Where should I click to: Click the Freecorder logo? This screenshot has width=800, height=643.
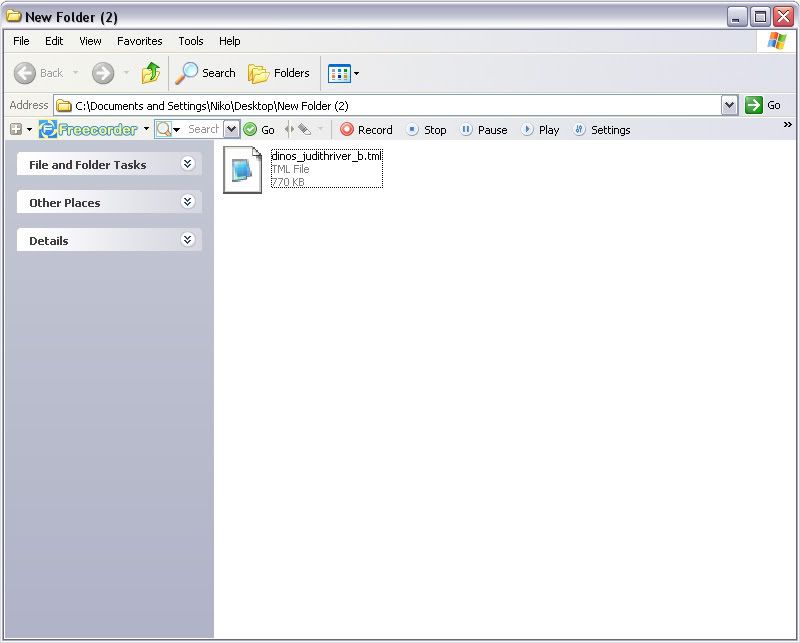tap(89, 130)
